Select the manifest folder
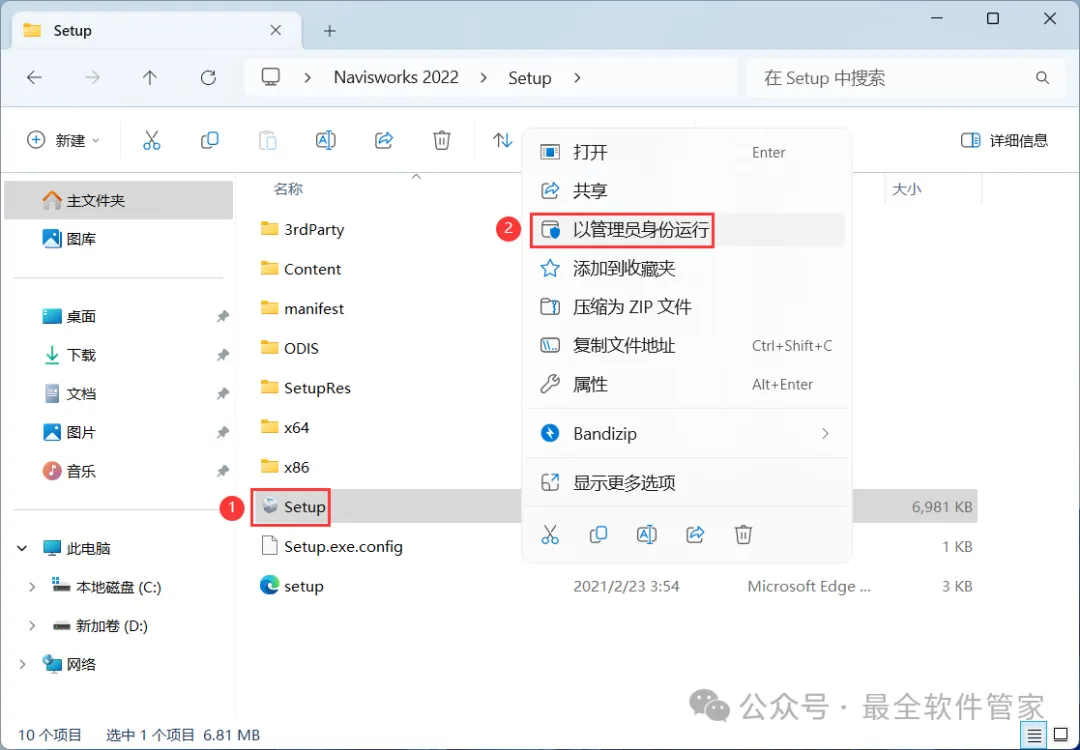The height and width of the screenshot is (750, 1080). (x=302, y=309)
